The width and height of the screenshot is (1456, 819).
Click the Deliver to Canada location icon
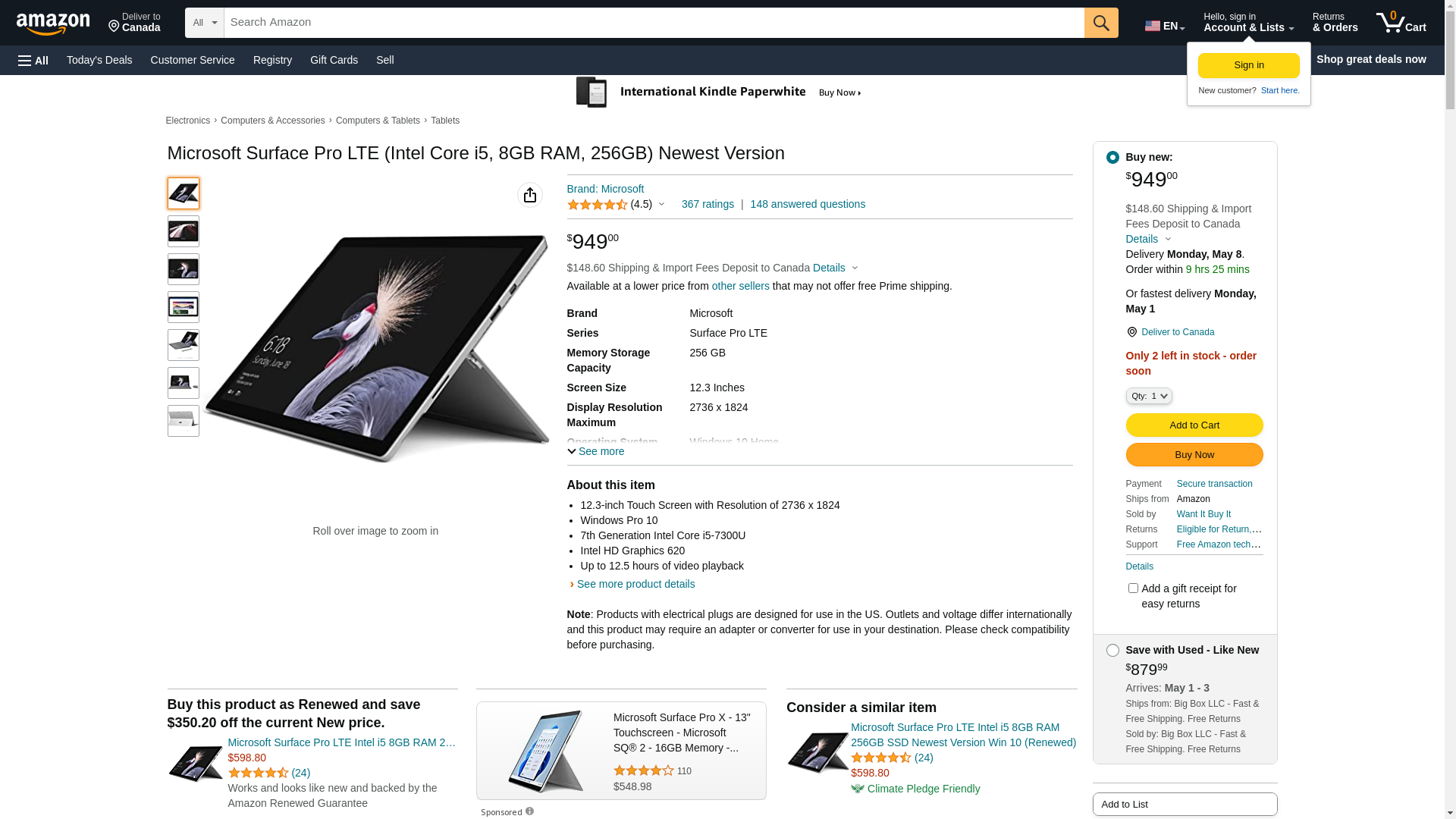(x=114, y=27)
